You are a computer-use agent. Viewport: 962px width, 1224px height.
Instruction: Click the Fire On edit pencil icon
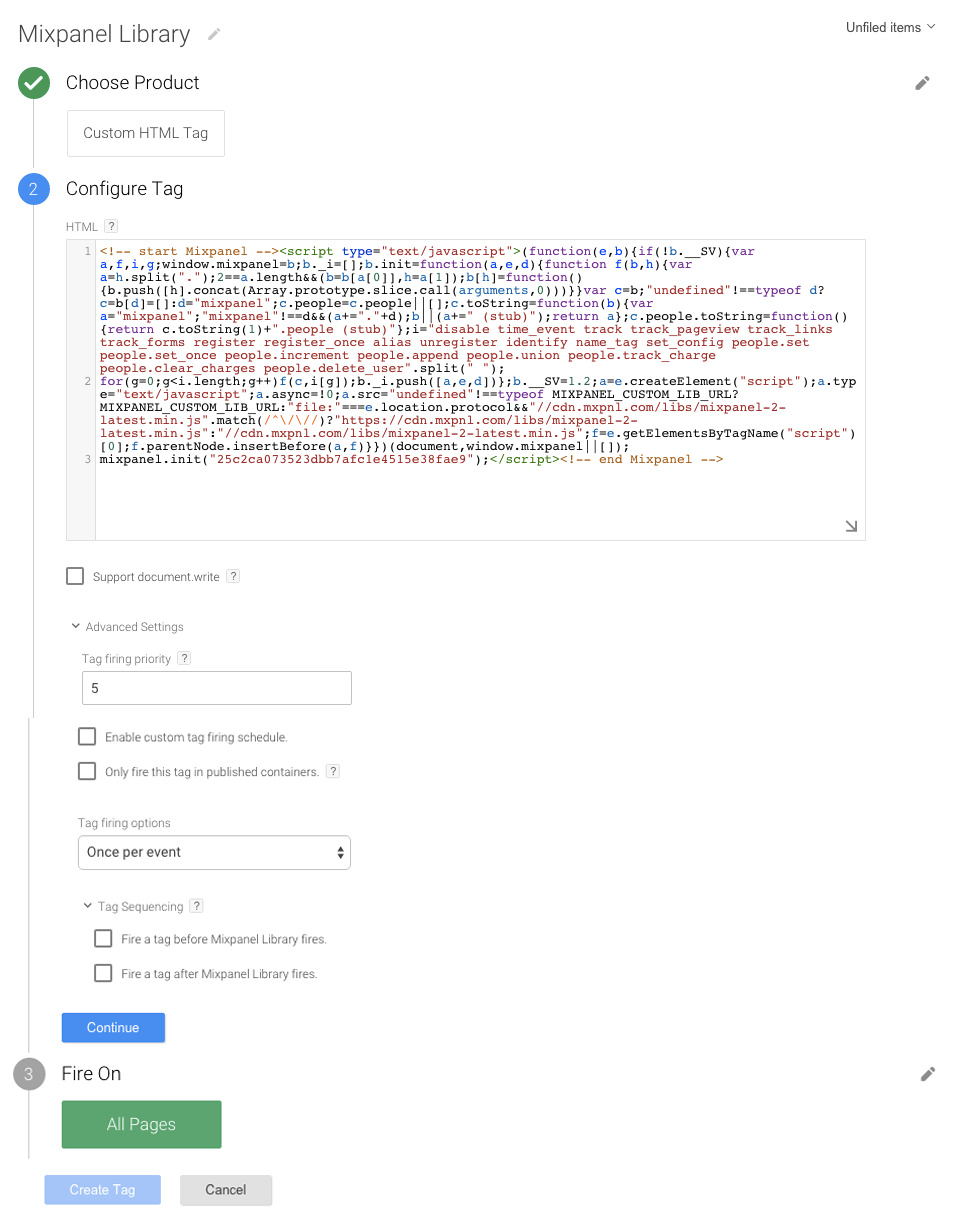pyautogui.click(x=928, y=1074)
